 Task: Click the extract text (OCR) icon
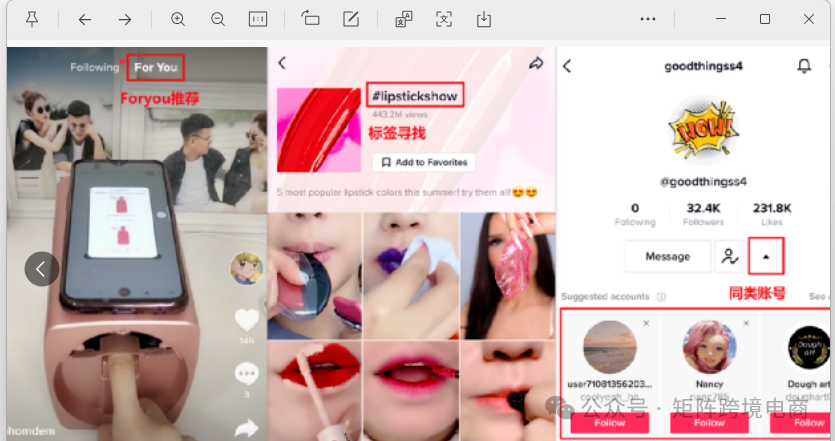point(444,19)
